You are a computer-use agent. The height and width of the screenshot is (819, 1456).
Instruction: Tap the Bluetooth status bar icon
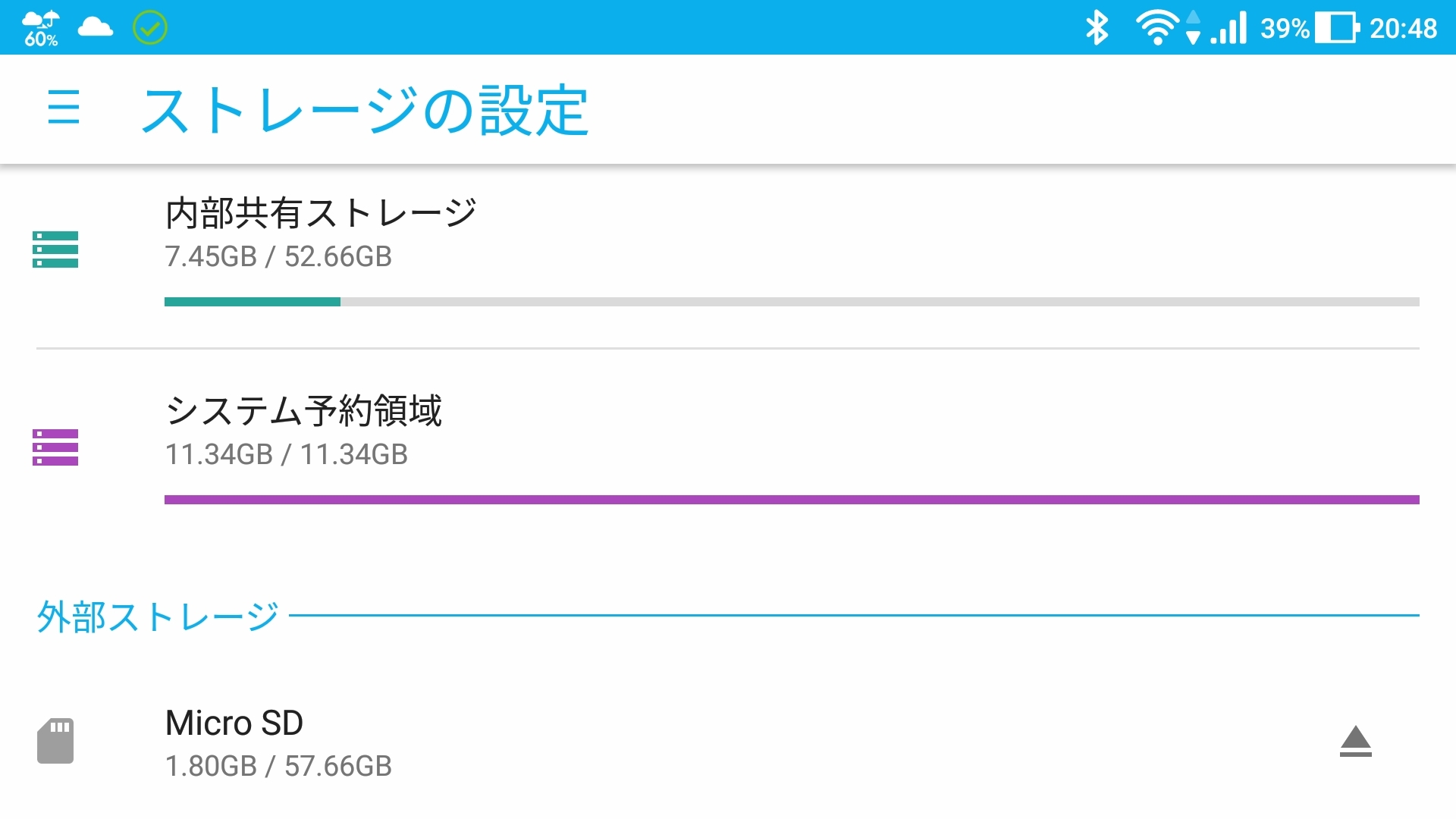[1097, 28]
